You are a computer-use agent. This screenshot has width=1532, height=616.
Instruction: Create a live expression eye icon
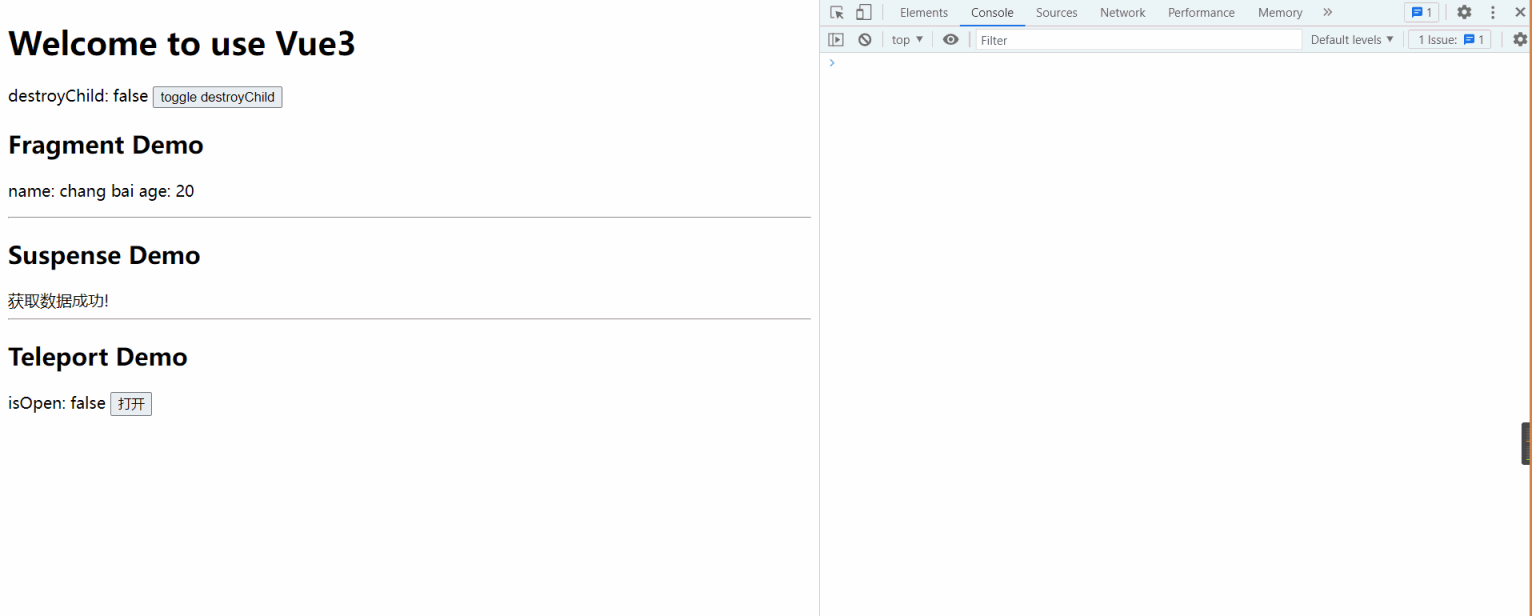click(x=950, y=40)
